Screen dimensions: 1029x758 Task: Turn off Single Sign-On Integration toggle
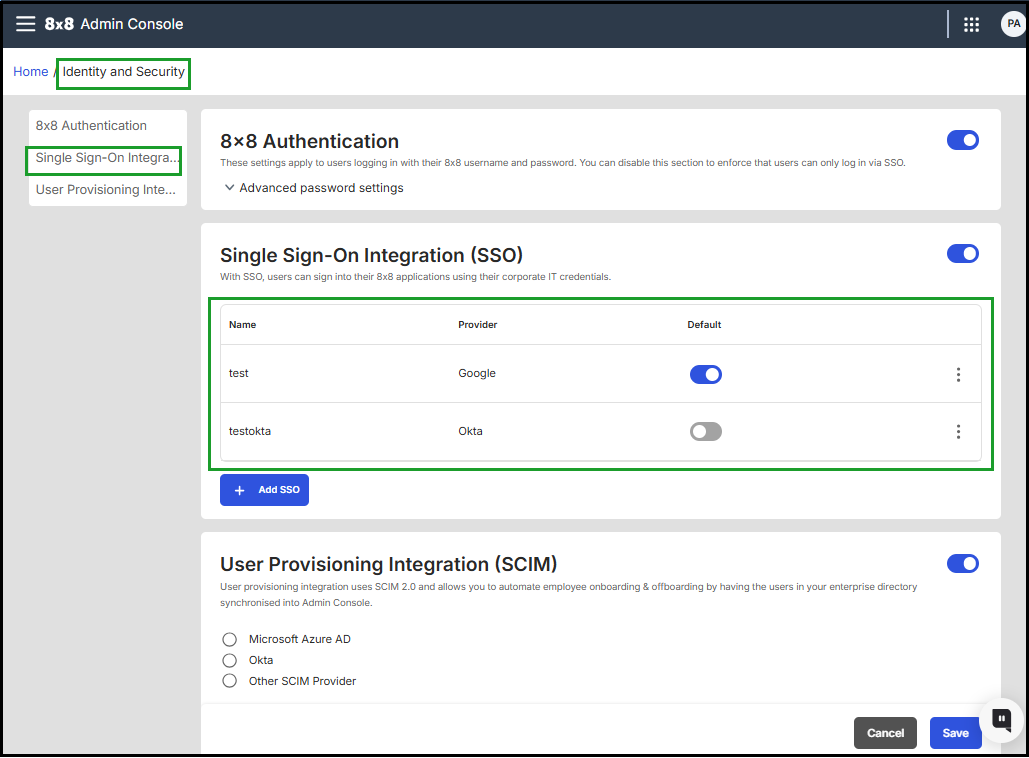click(962, 254)
